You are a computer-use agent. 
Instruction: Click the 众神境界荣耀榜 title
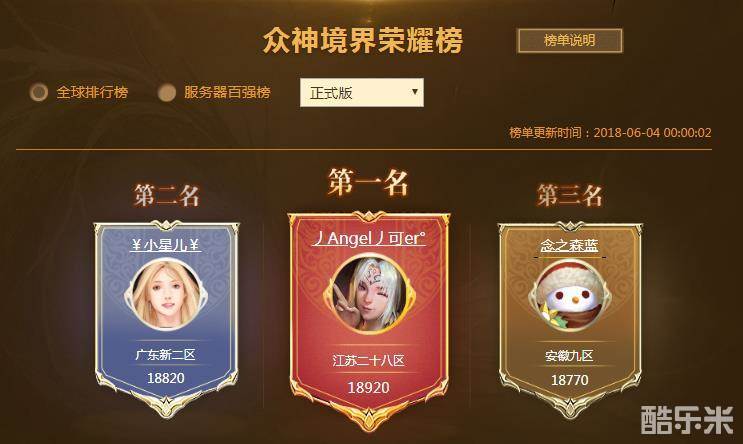[362, 41]
